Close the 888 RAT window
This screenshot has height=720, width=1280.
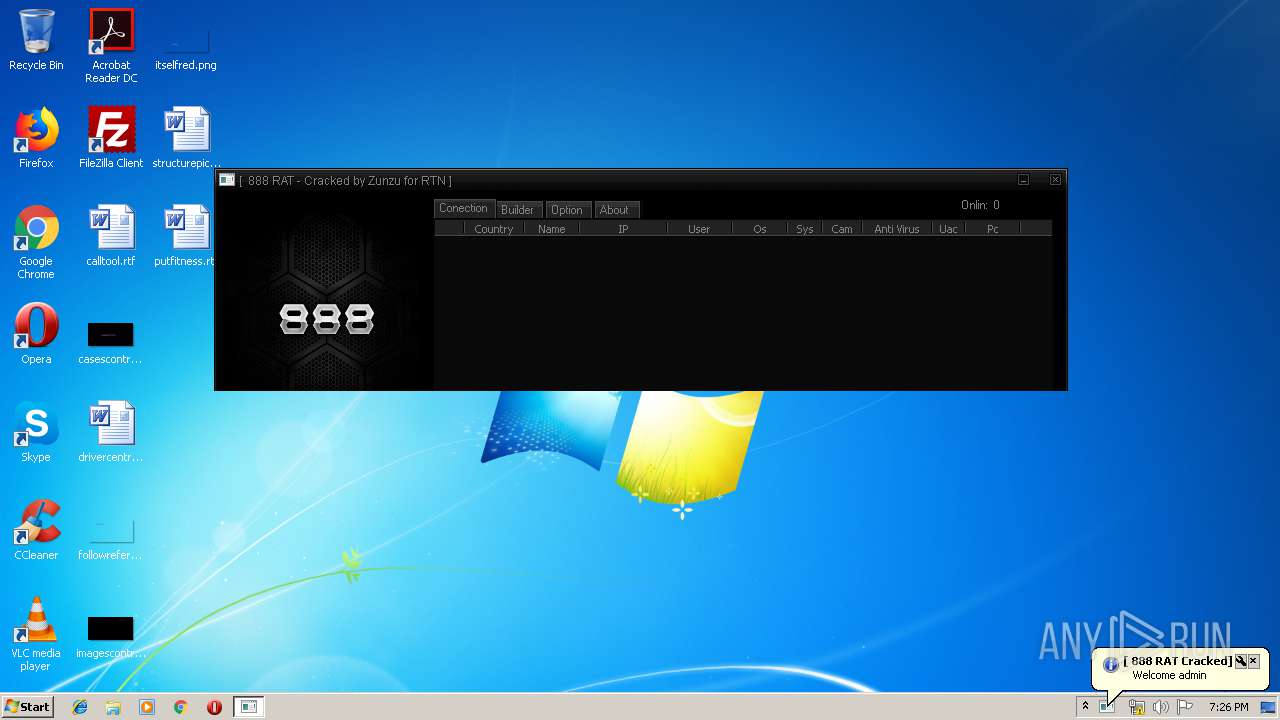click(x=1055, y=180)
